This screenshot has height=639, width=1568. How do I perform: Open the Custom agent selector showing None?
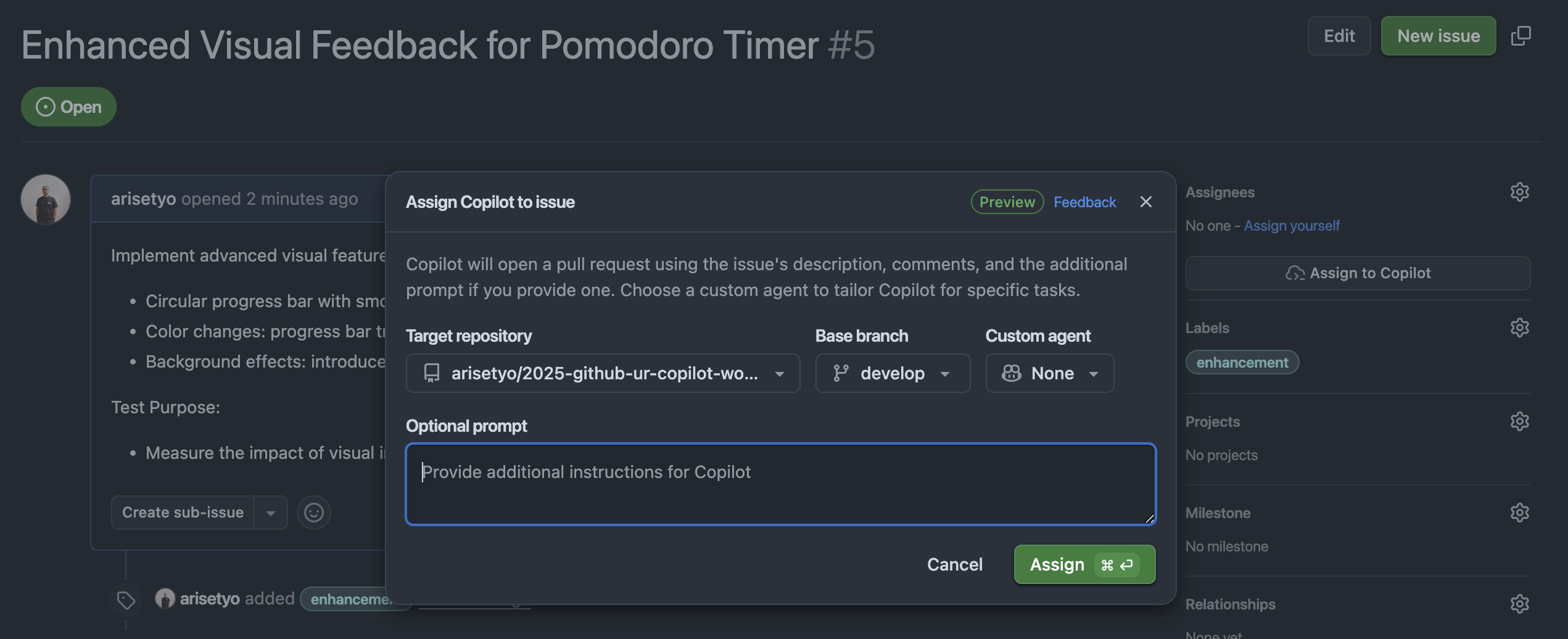click(1049, 373)
